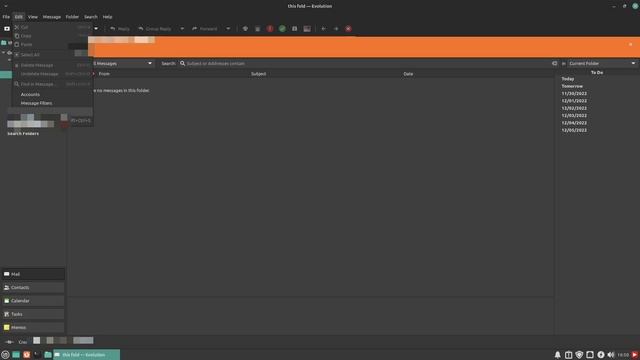Click the search magnifier icon
The height and width of the screenshot is (360, 640).
tap(182, 63)
